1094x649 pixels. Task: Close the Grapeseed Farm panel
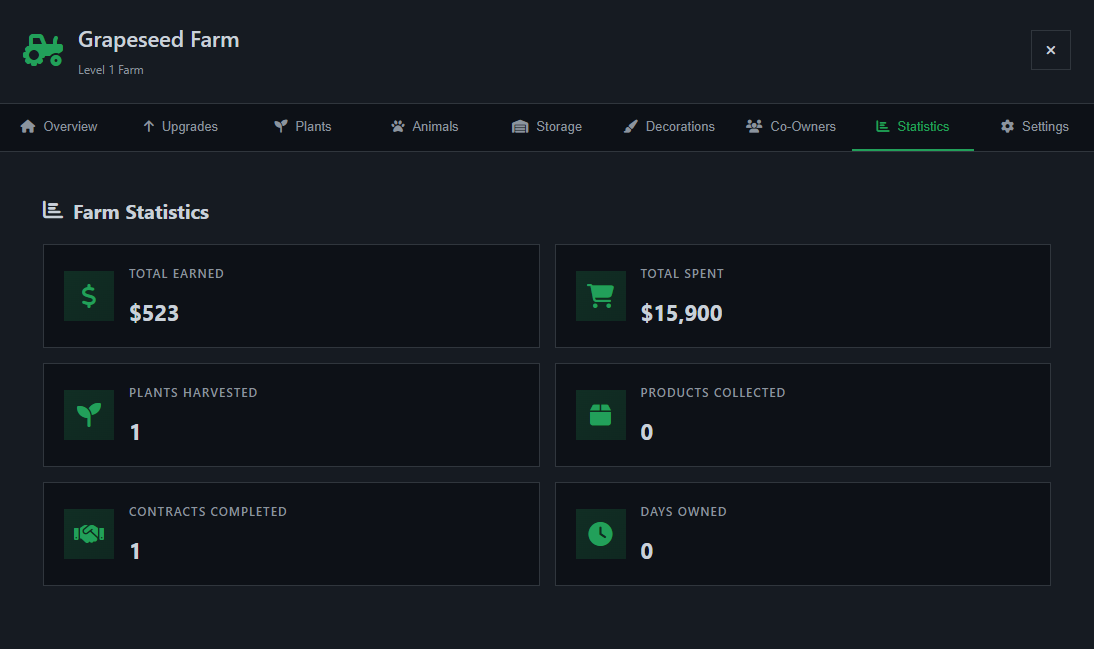[1050, 50]
